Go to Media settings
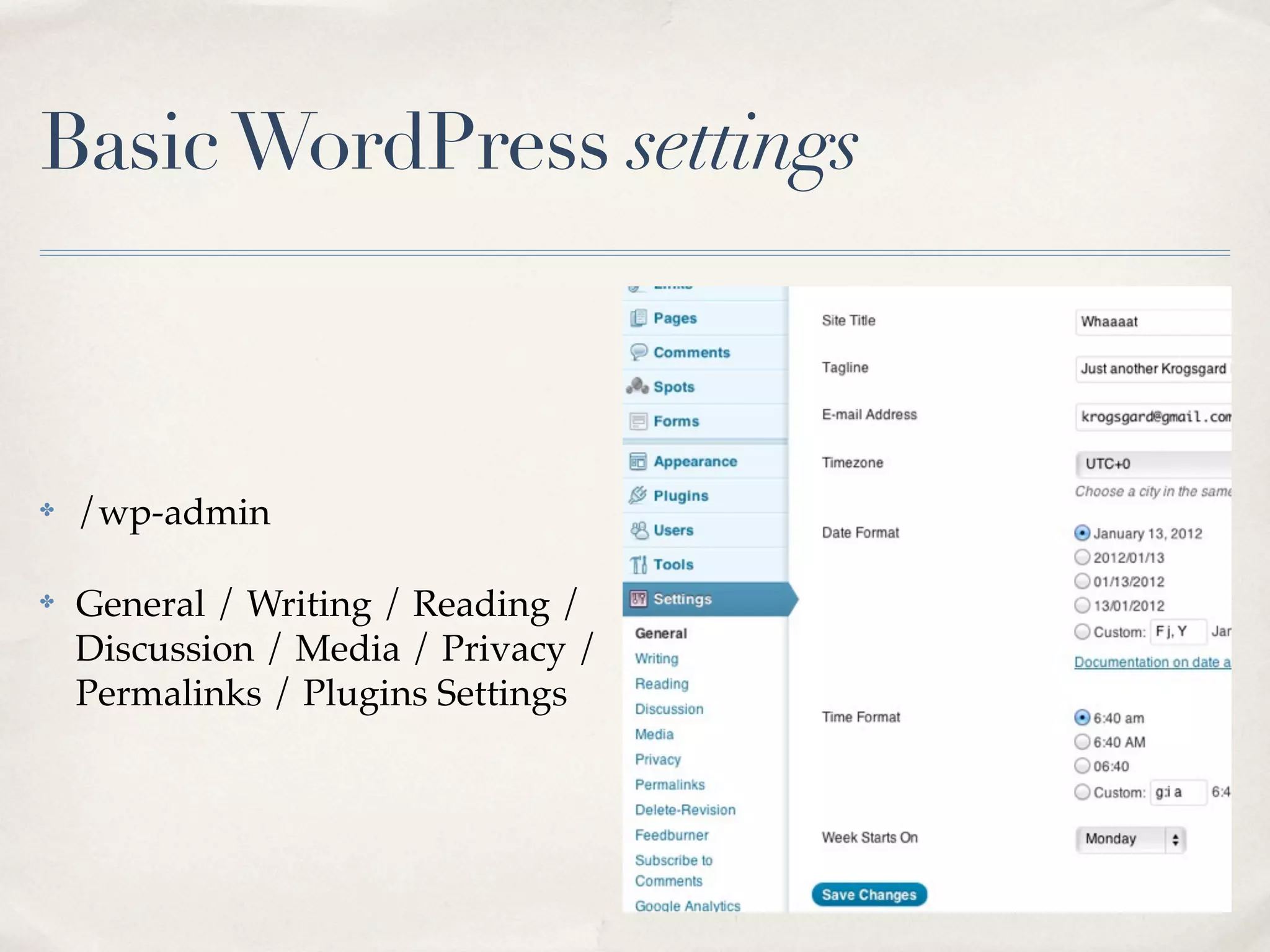 point(654,734)
